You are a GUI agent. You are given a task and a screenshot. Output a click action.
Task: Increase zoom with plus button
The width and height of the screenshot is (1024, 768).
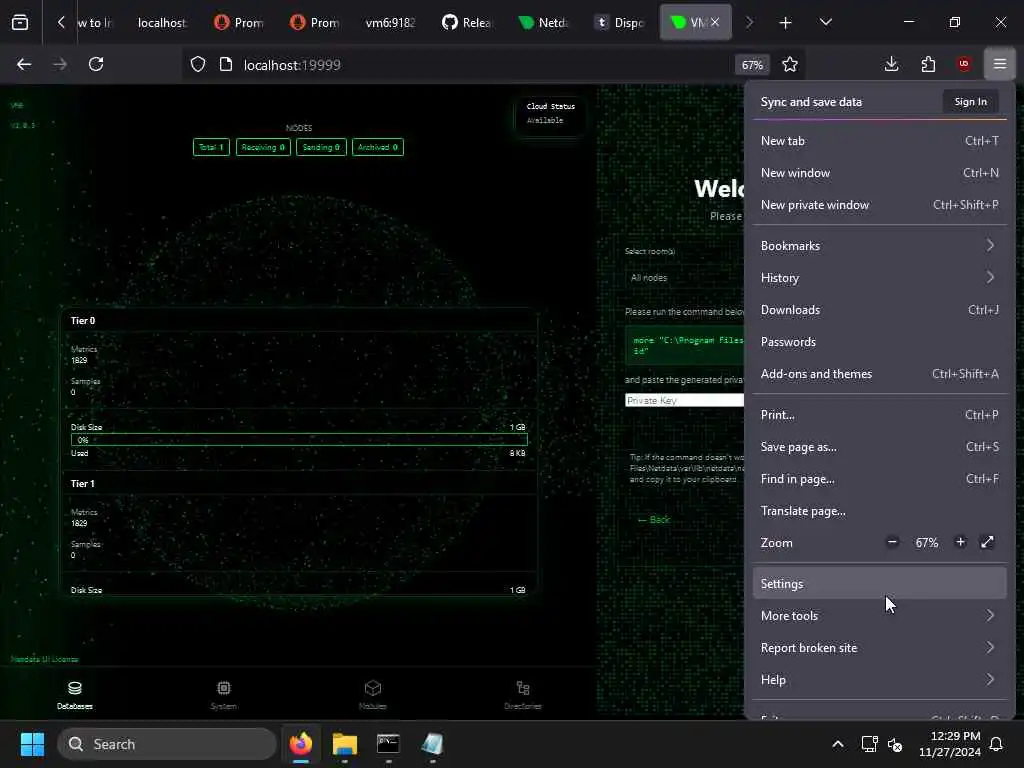(960, 542)
